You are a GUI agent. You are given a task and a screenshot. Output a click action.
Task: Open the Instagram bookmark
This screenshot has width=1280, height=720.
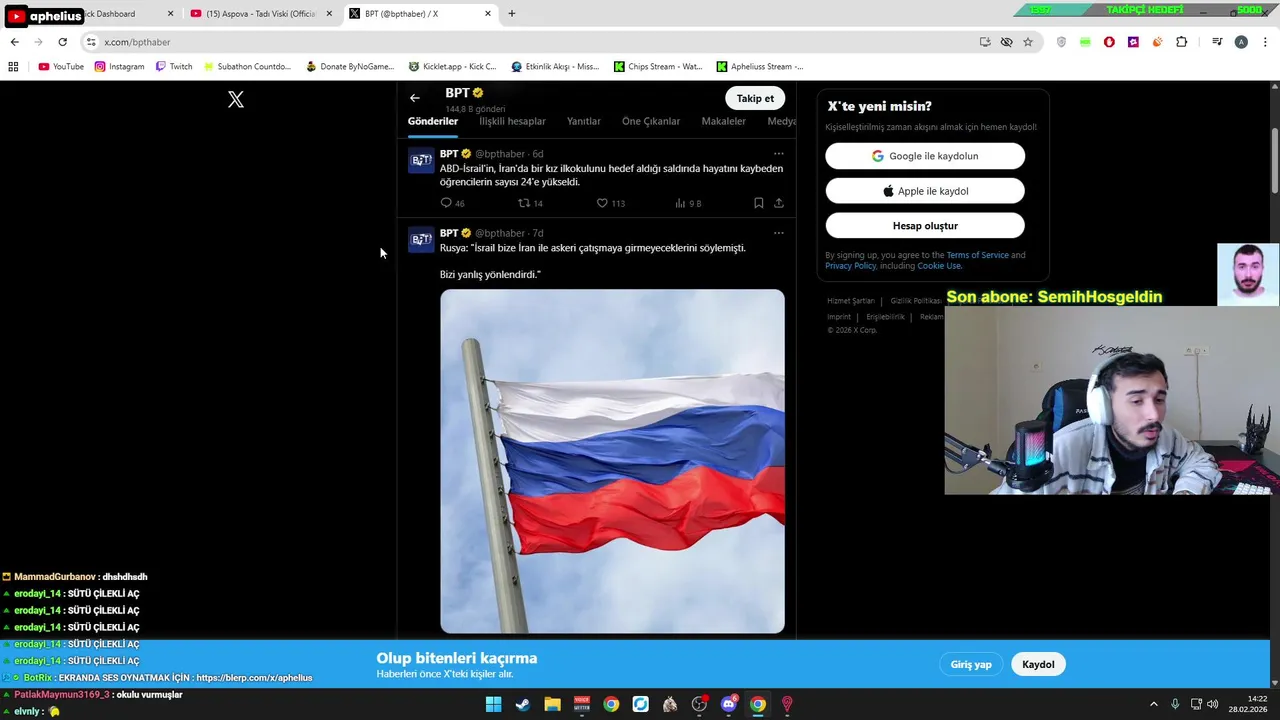[x=119, y=67]
